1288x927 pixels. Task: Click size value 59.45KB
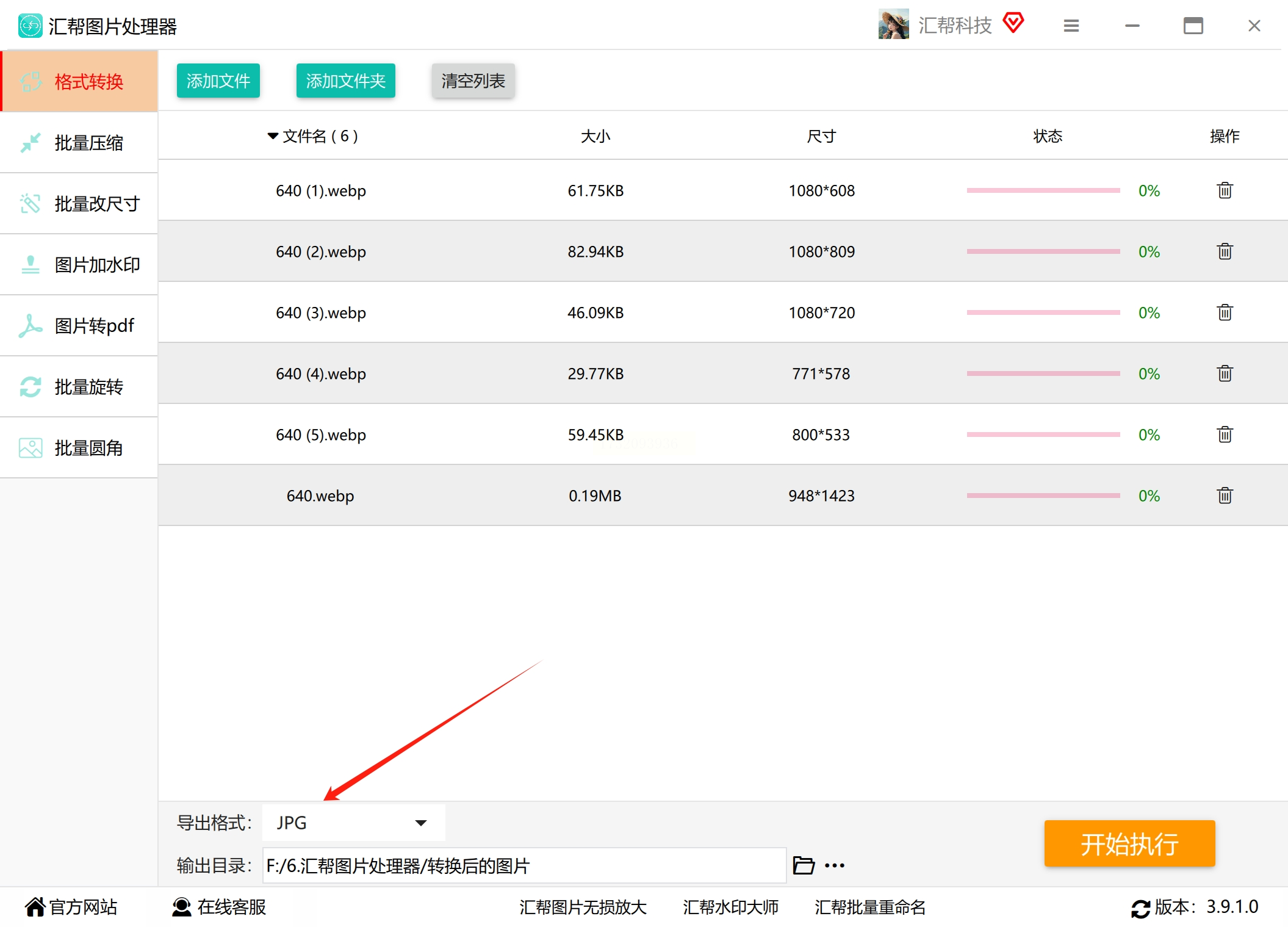(x=595, y=435)
